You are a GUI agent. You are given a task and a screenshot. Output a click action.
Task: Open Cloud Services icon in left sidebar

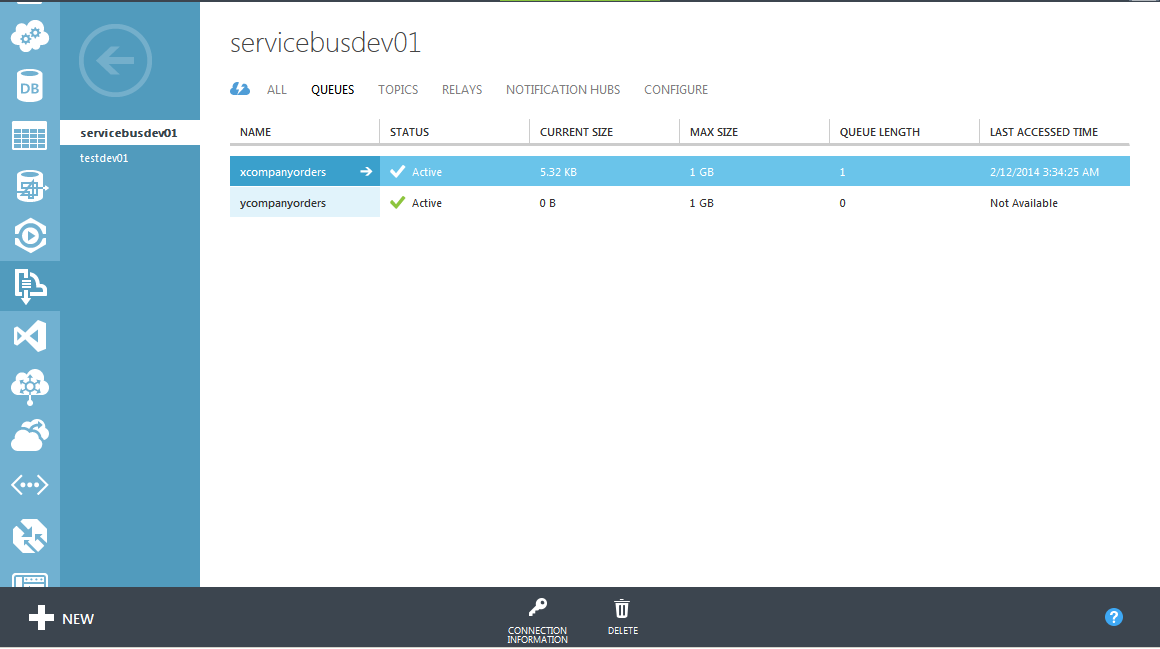[30, 36]
